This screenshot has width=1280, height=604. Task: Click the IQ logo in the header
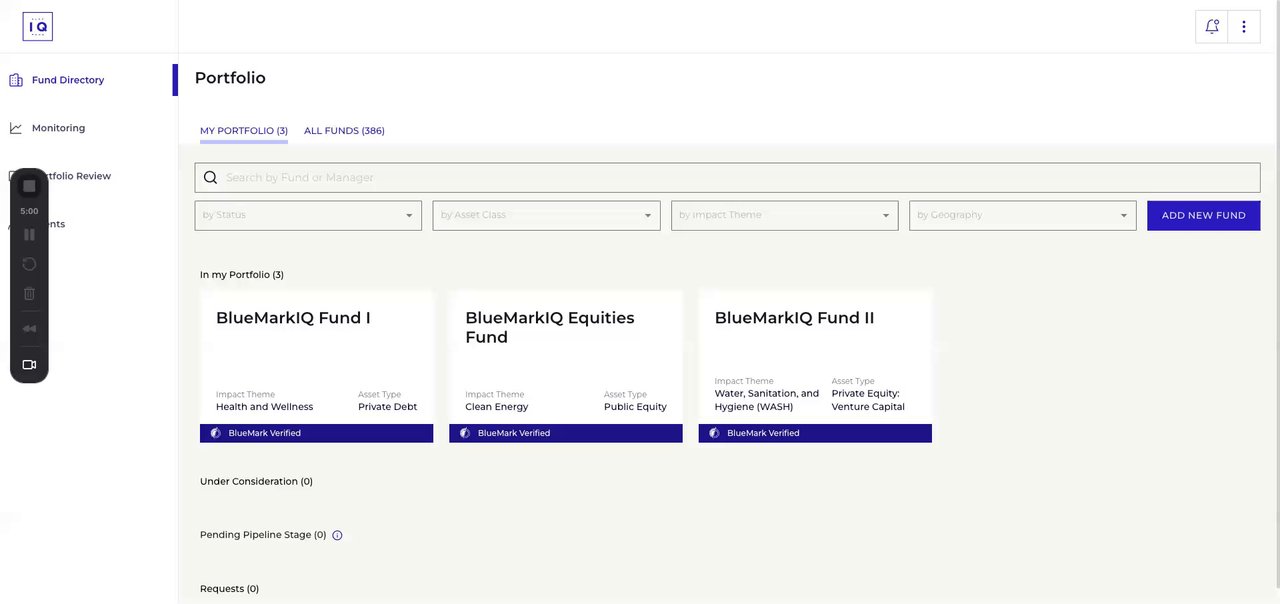(37, 27)
